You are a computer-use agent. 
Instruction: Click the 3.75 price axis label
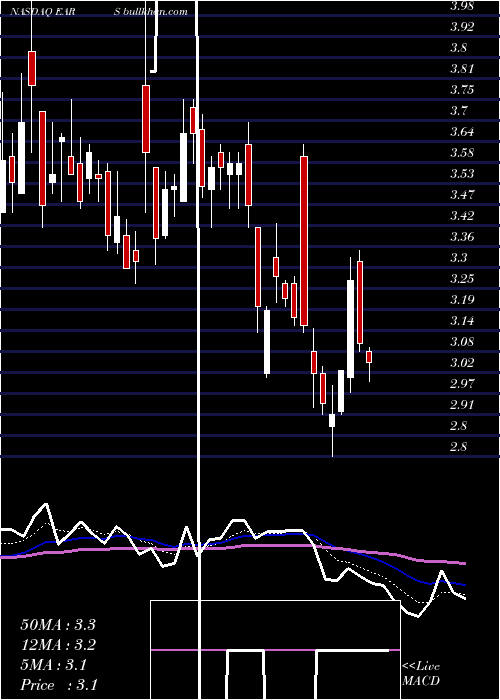coord(462,90)
